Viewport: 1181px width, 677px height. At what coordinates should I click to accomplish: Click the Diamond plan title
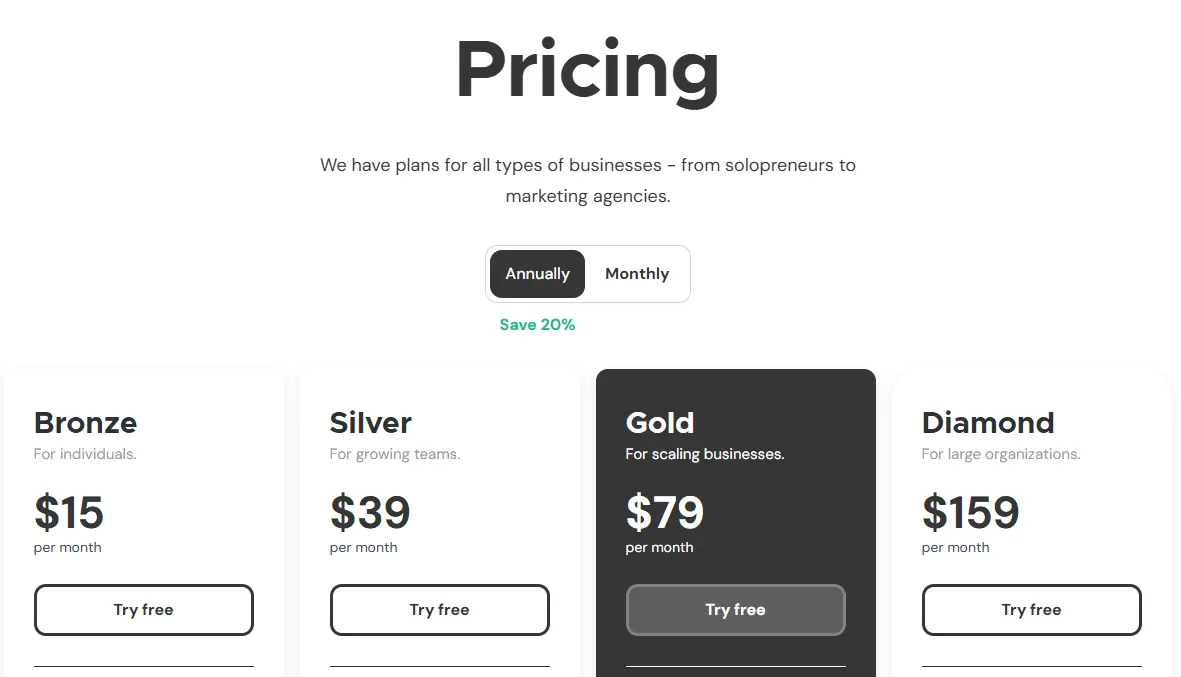(x=988, y=422)
